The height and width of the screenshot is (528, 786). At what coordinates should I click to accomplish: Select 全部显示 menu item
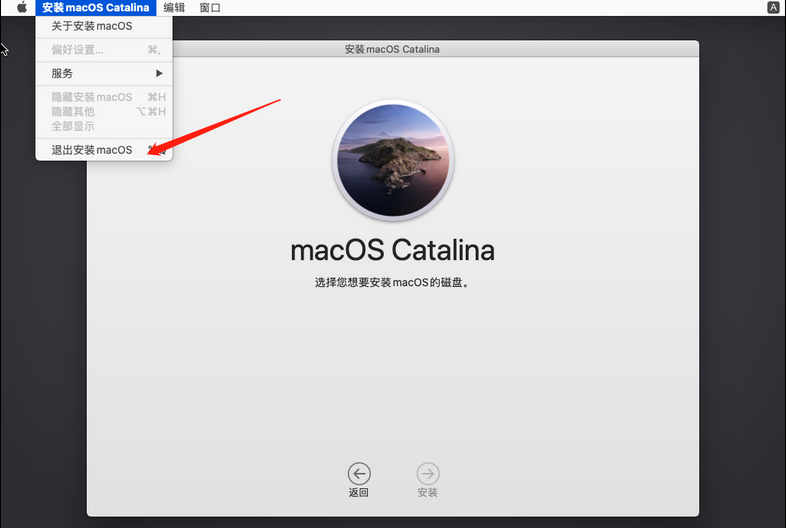click(x=104, y=126)
